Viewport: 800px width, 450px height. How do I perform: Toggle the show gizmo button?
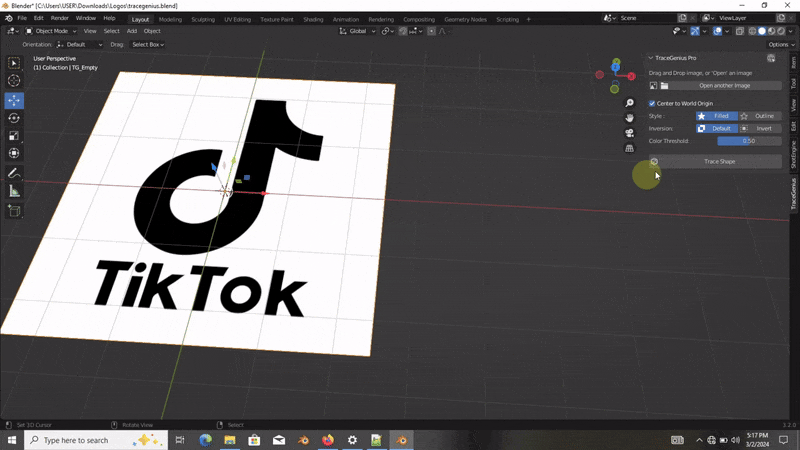695,31
